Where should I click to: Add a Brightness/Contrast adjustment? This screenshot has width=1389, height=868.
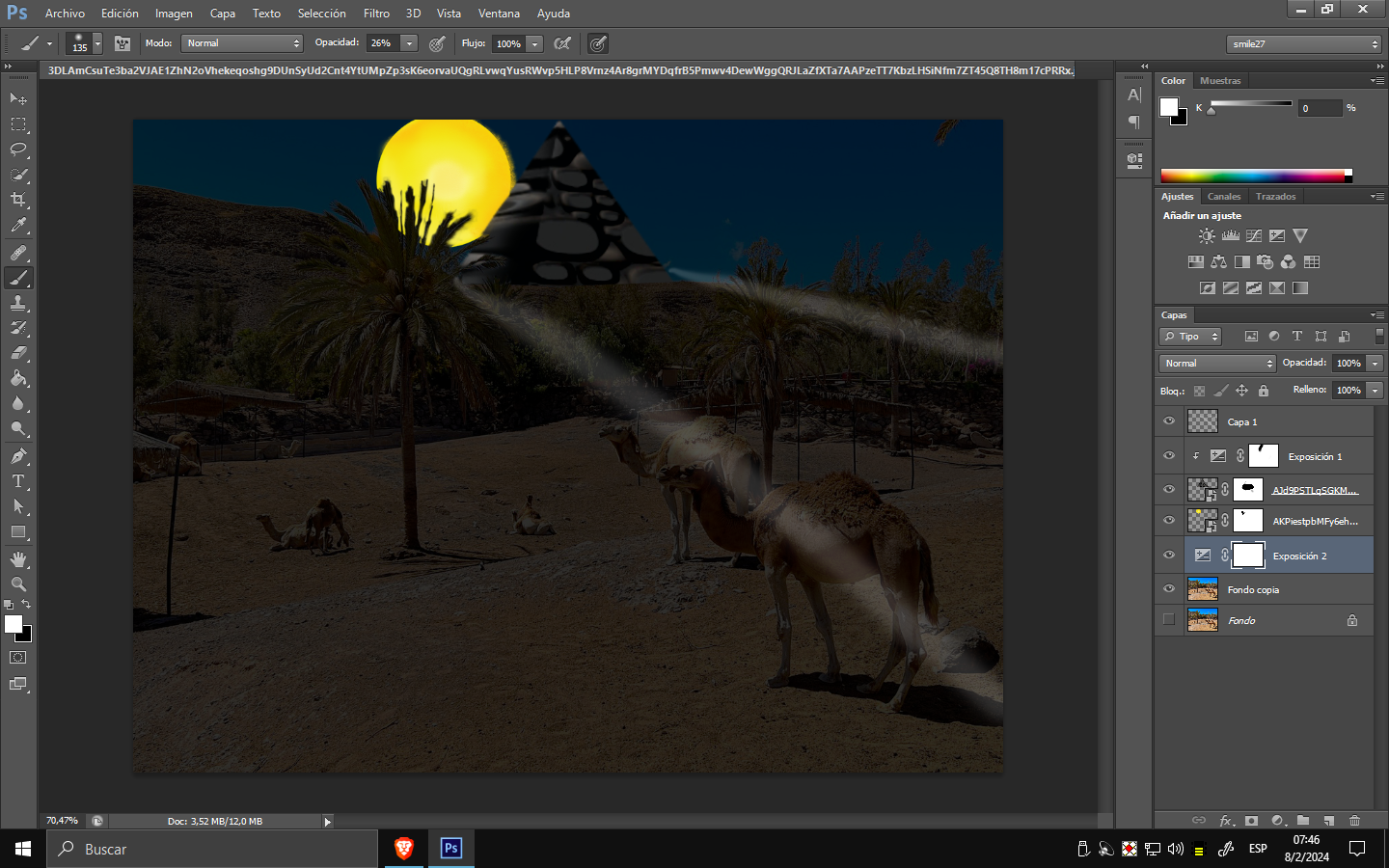tap(1207, 235)
